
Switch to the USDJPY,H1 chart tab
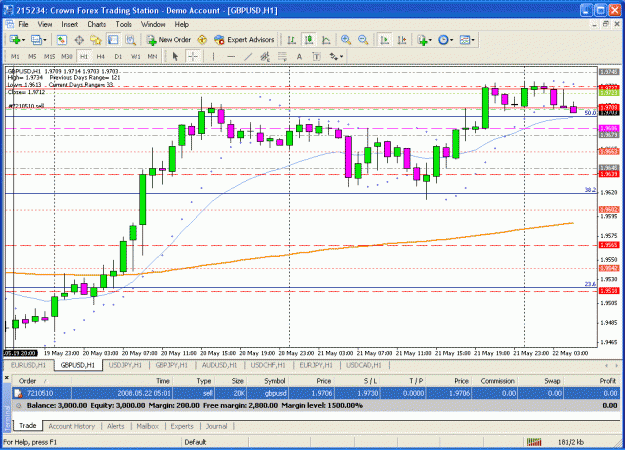click(125, 365)
